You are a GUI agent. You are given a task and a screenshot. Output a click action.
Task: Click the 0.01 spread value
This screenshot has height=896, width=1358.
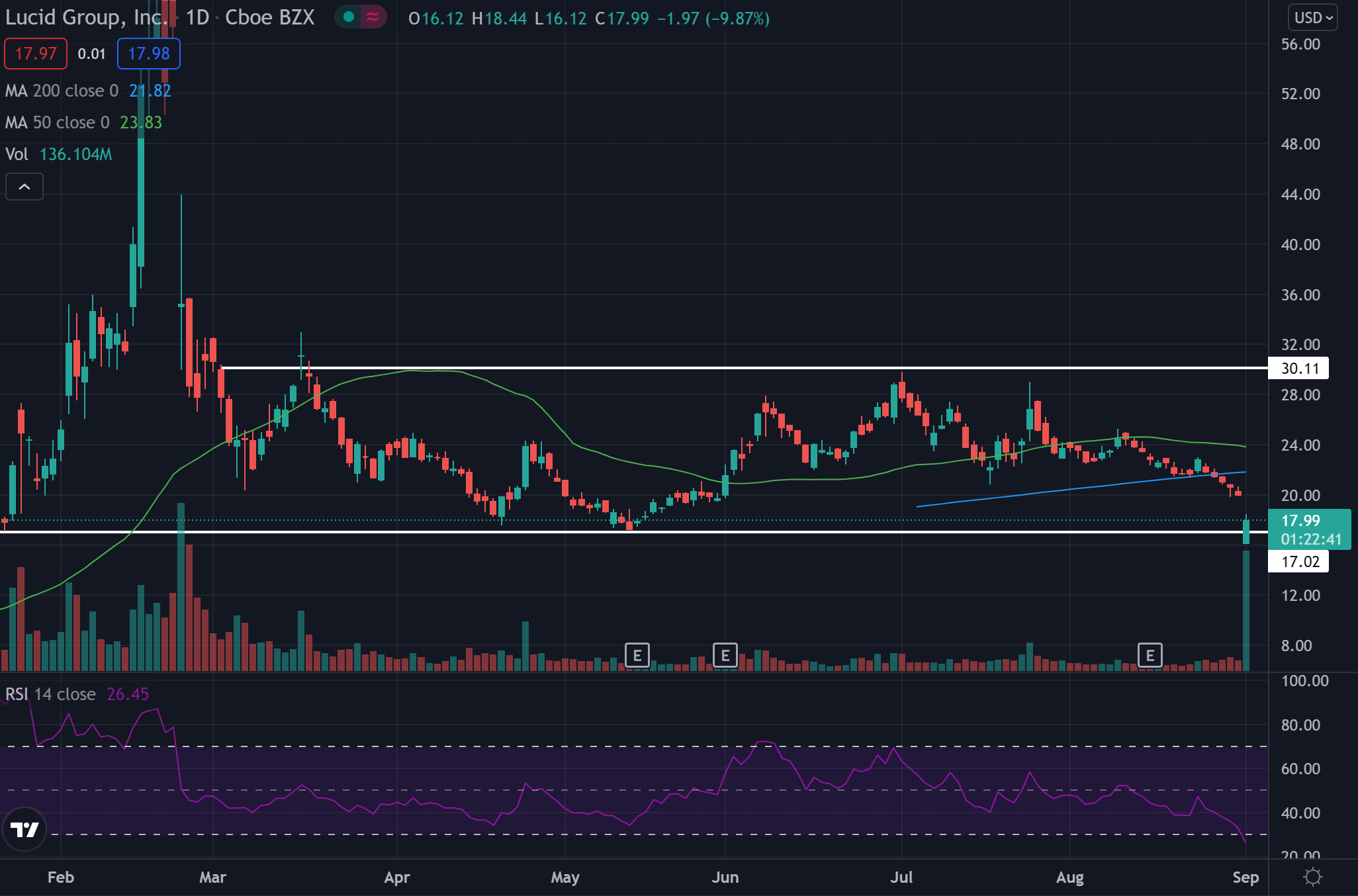pyautogui.click(x=92, y=54)
